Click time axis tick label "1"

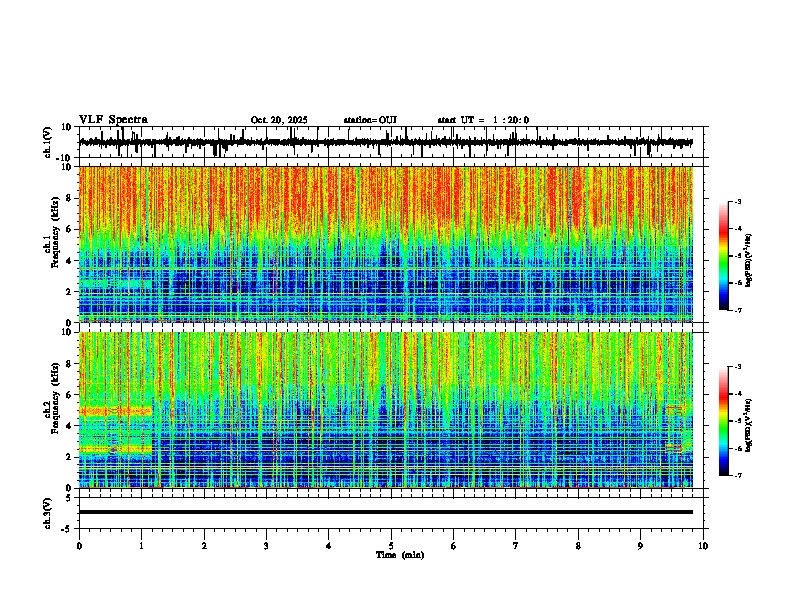[141, 546]
